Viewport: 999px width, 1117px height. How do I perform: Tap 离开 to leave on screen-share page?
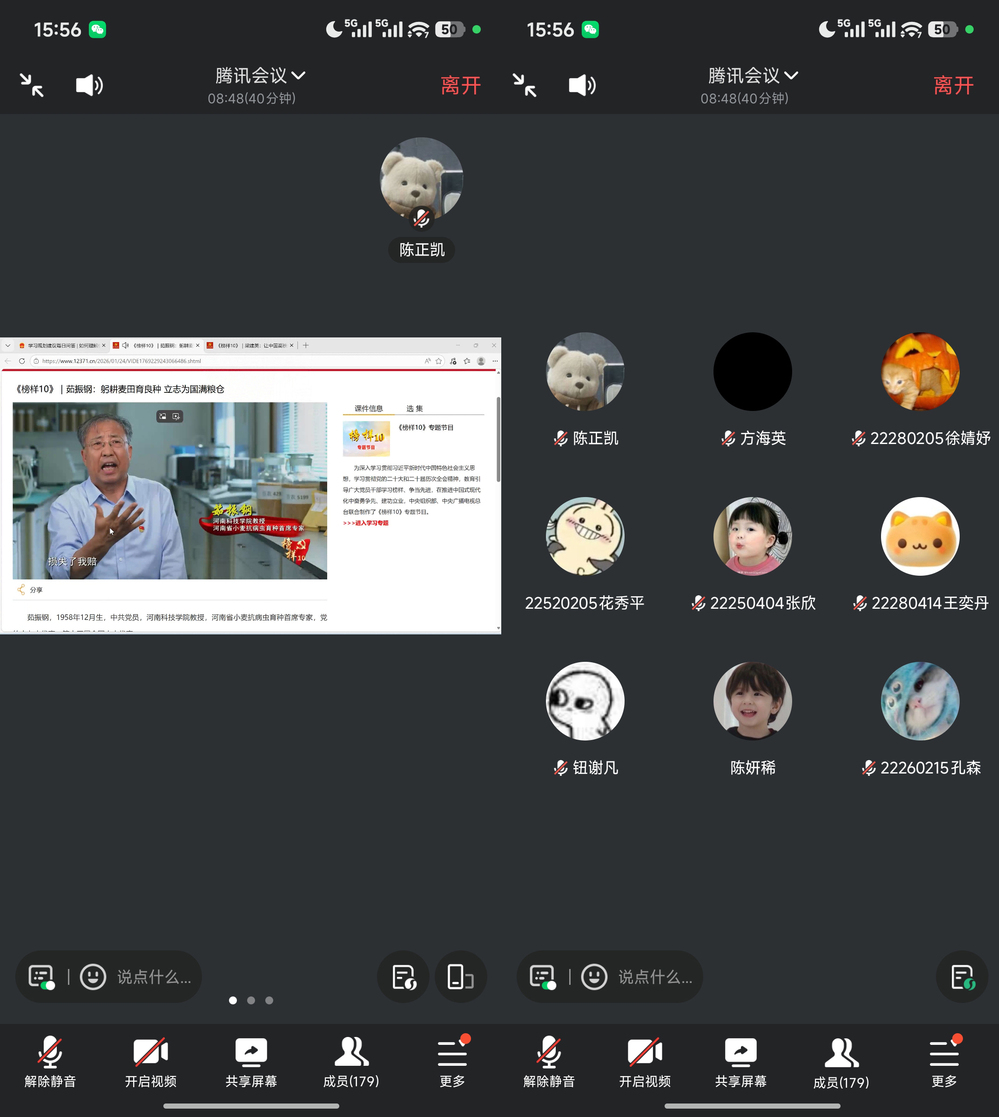point(460,86)
